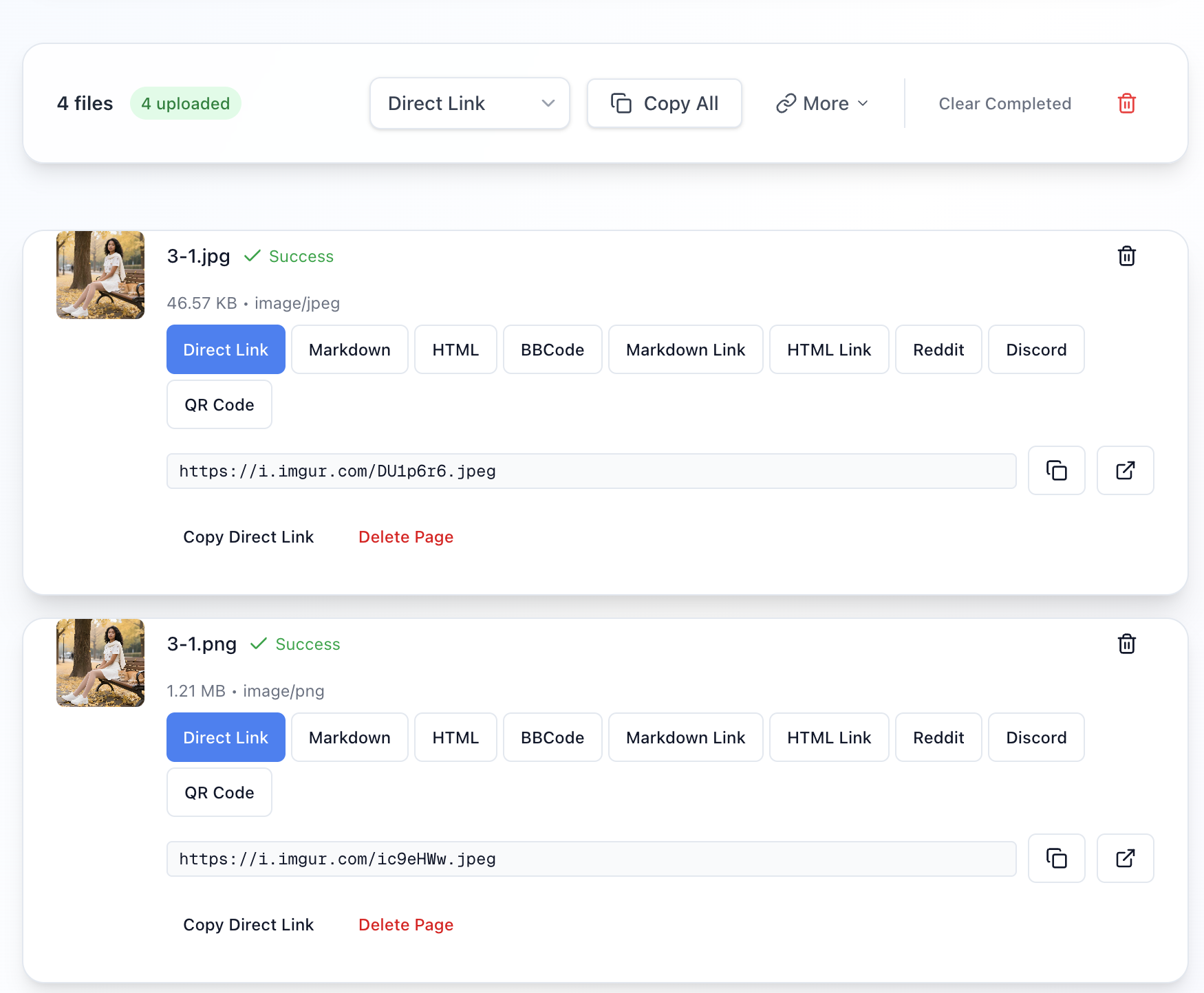1204x993 pixels.
Task: Expand the More options menu
Action: click(822, 104)
